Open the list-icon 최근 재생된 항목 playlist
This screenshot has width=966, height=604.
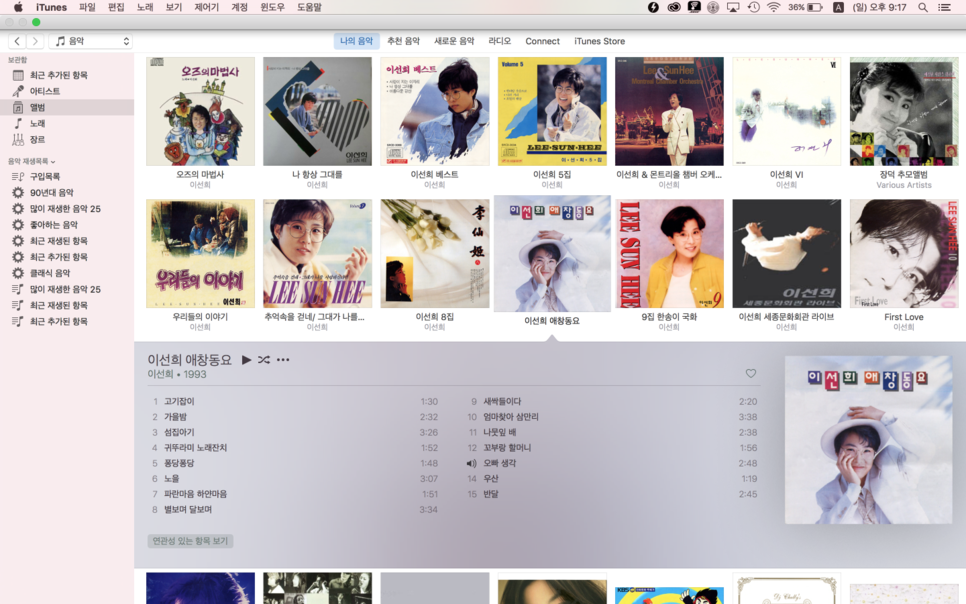click(x=67, y=305)
